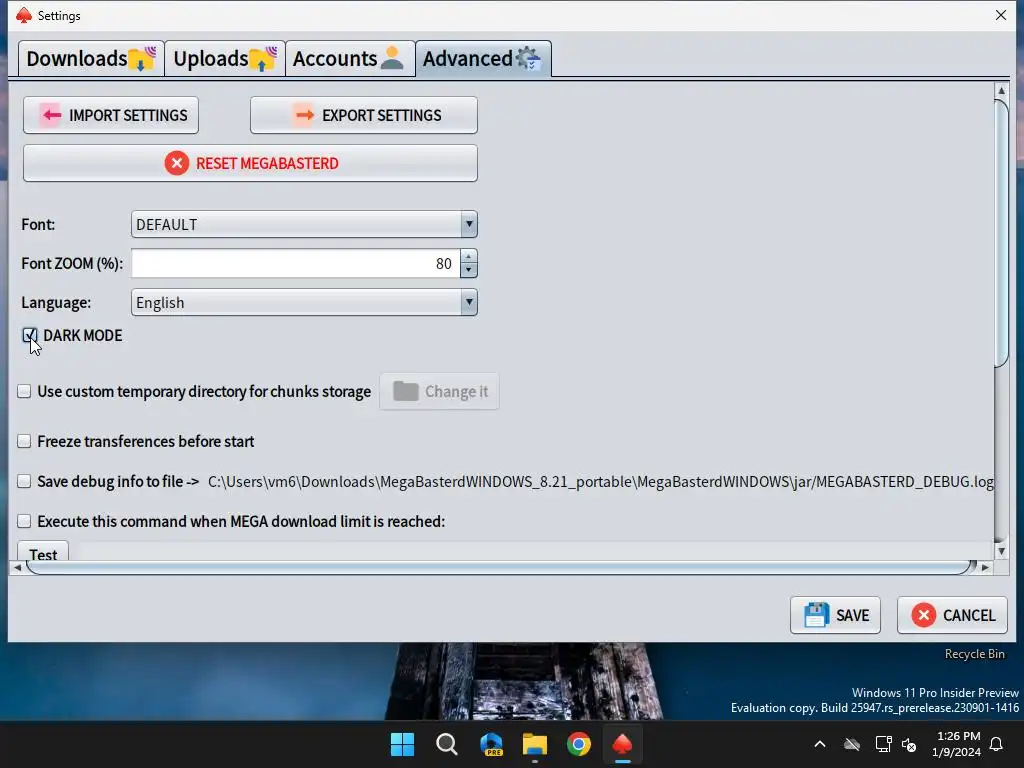
Task: Click the MegaBasterd title bar icon
Action: pyautogui.click(x=24, y=15)
